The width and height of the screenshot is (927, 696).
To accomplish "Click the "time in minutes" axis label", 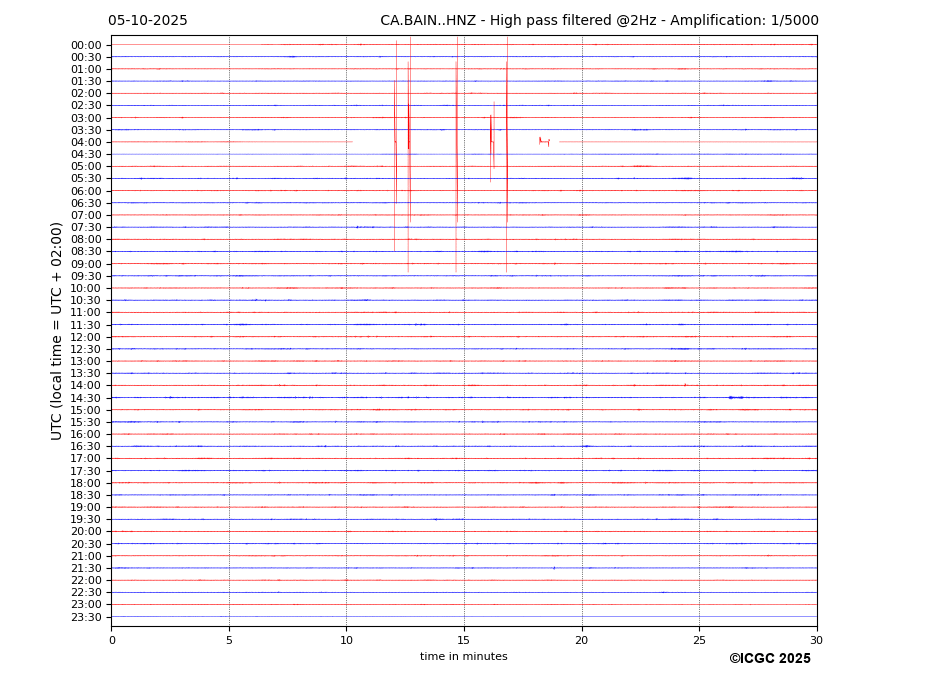I will point(463,657).
